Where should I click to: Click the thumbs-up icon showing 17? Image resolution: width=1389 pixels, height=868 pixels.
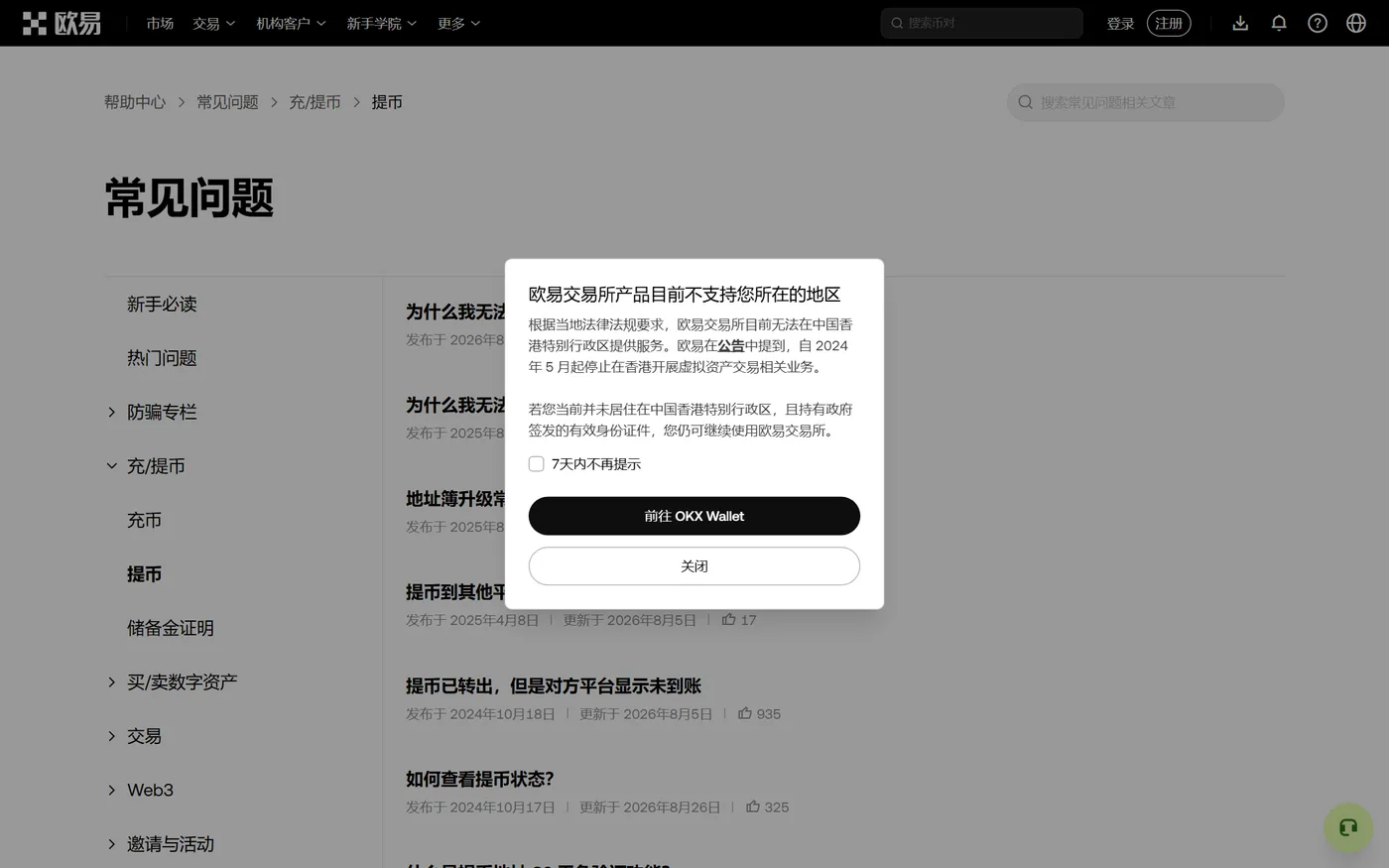728,619
